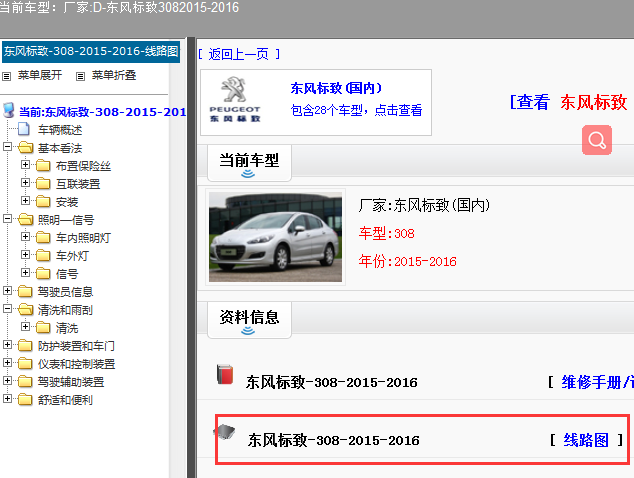Click the document icon for 车辆概述
Screen dimensions: 634x478
pyautogui.click(x=24, y=129)
